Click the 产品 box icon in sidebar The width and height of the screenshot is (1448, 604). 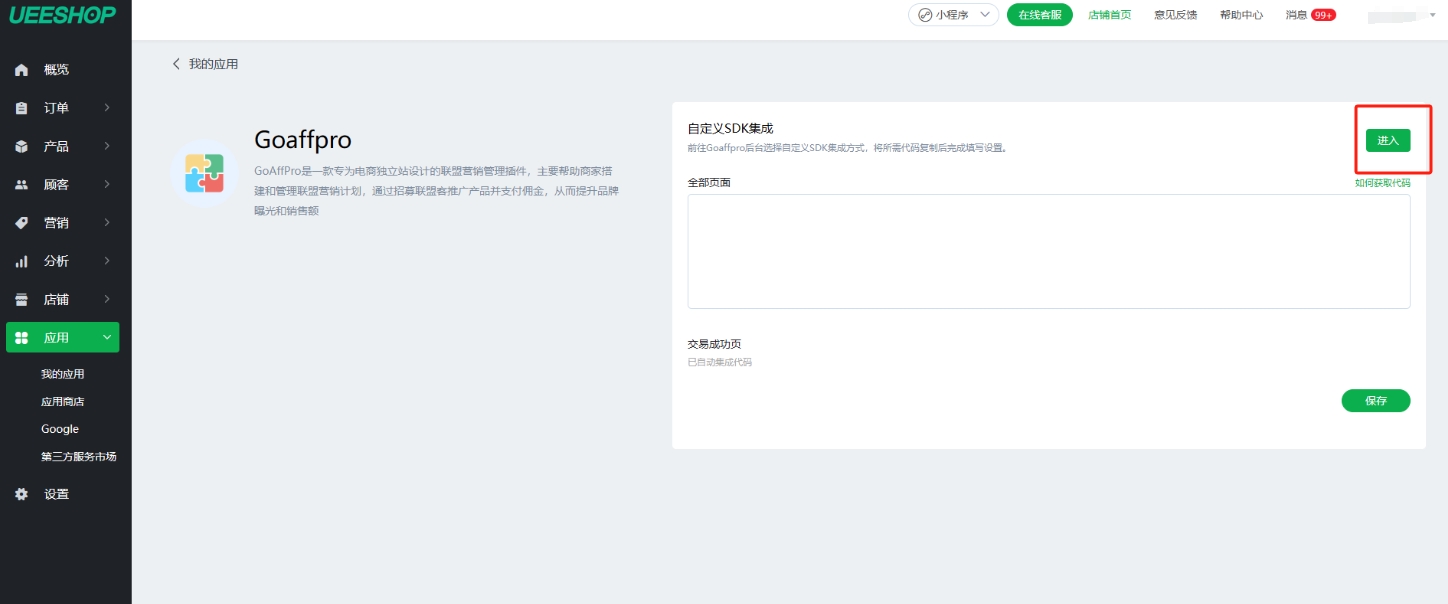[x=21, y=147]
